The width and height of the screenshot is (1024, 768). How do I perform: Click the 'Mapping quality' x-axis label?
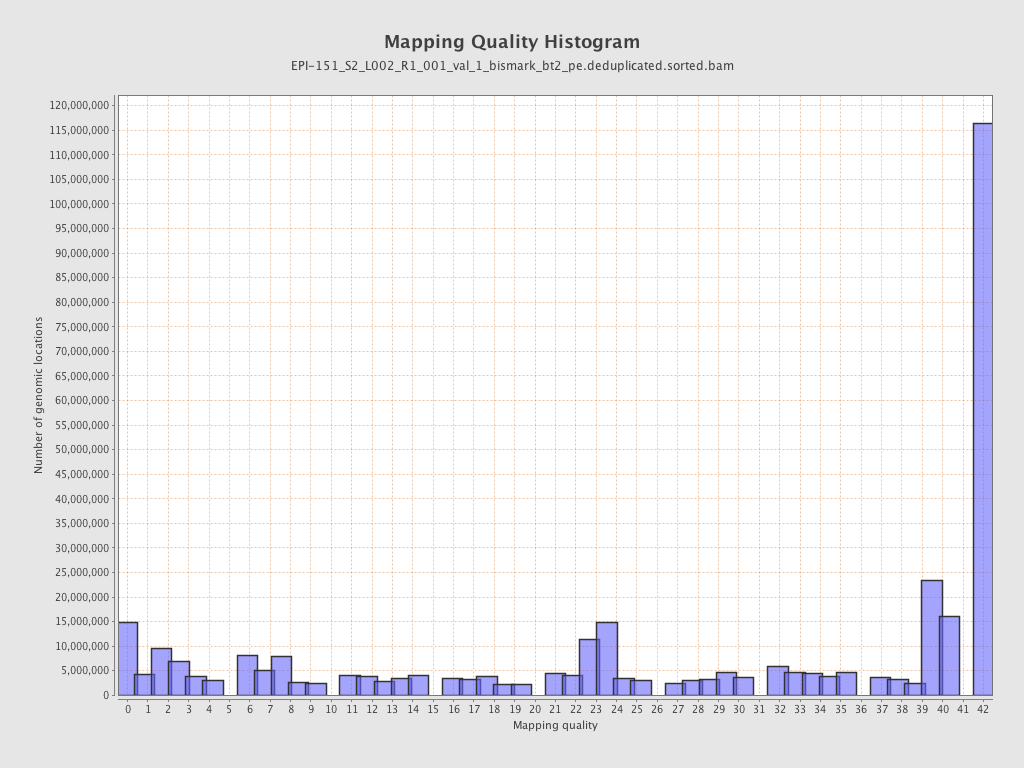click(555, 725)
